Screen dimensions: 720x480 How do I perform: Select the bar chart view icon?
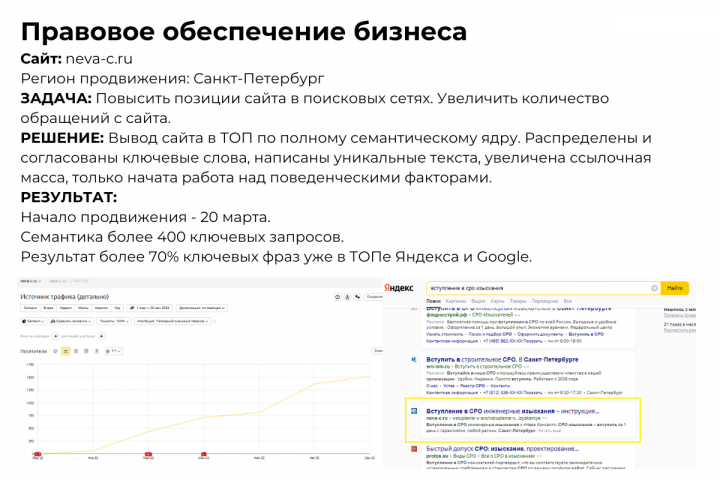pyautogui.click(x=86, y=351)
